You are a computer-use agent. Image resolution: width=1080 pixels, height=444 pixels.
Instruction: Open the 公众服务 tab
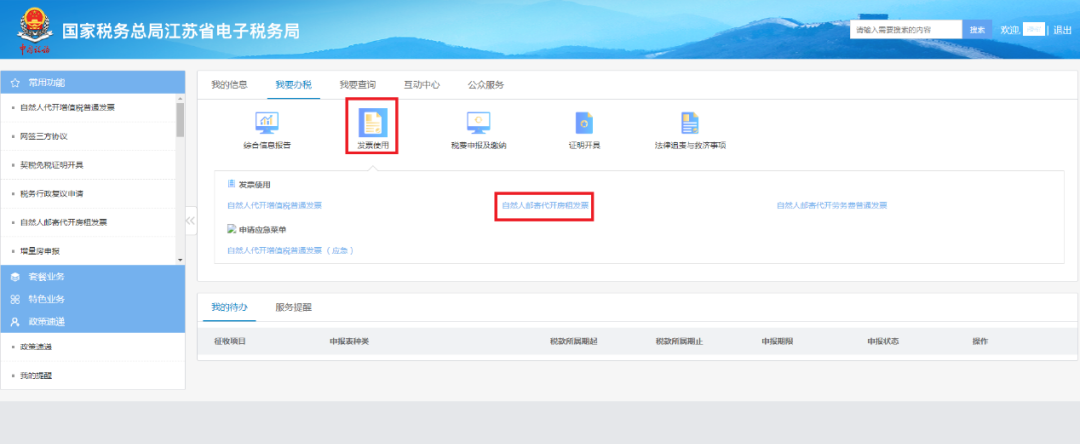[x=486, y=85]
